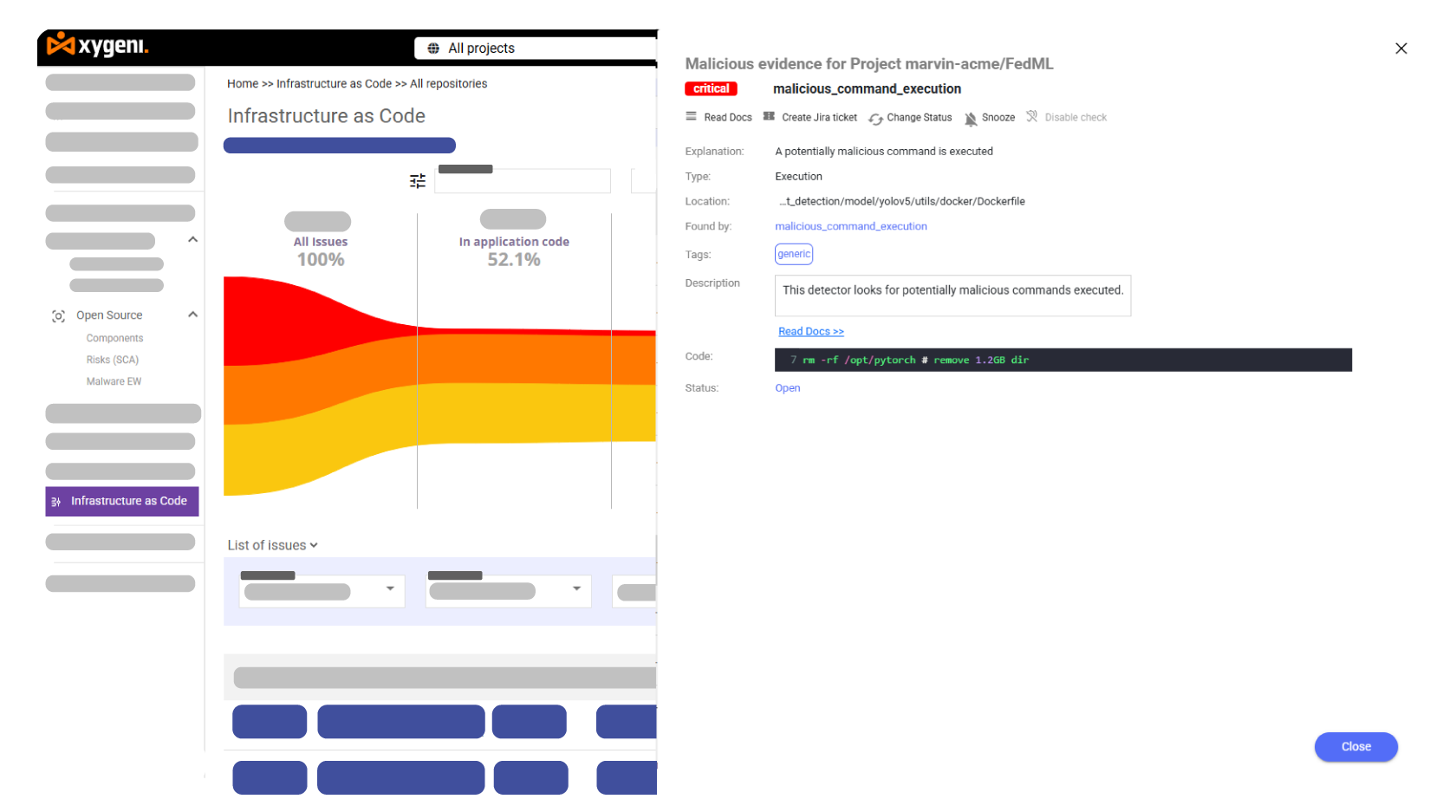
Task: Click the Disable check icon
Action: click(x=1032, y=116)
